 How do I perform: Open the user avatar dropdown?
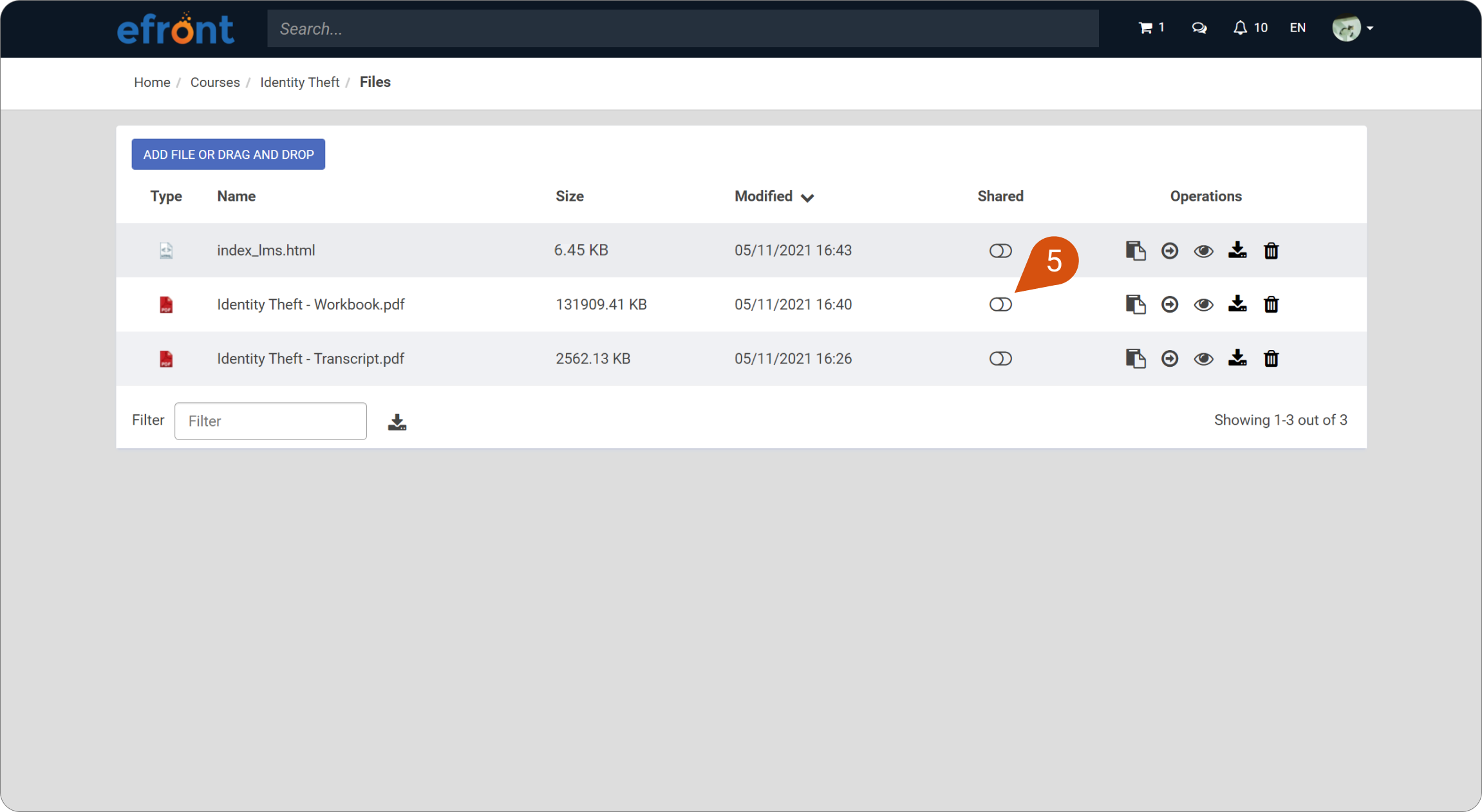pos(1353,28)
